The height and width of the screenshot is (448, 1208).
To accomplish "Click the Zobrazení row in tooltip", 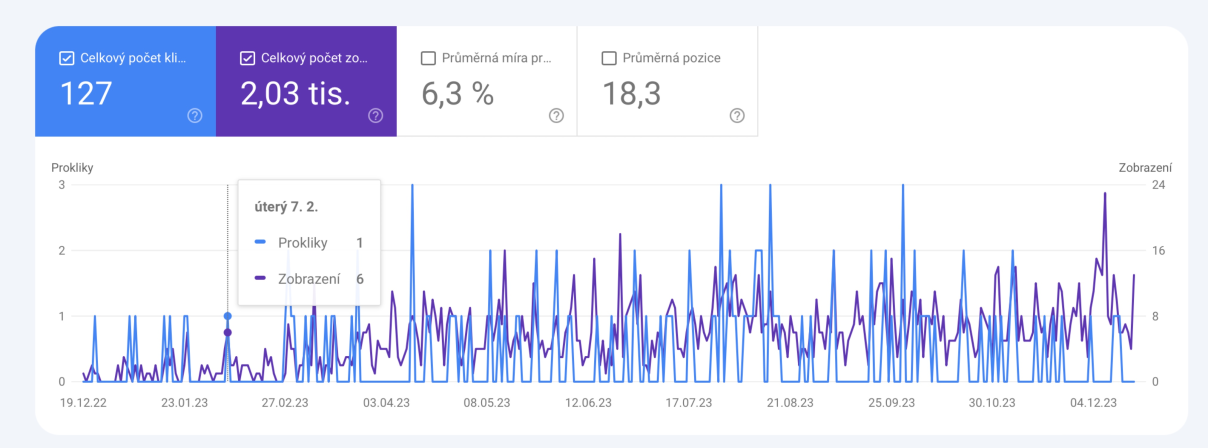I will tap(309, 279).
